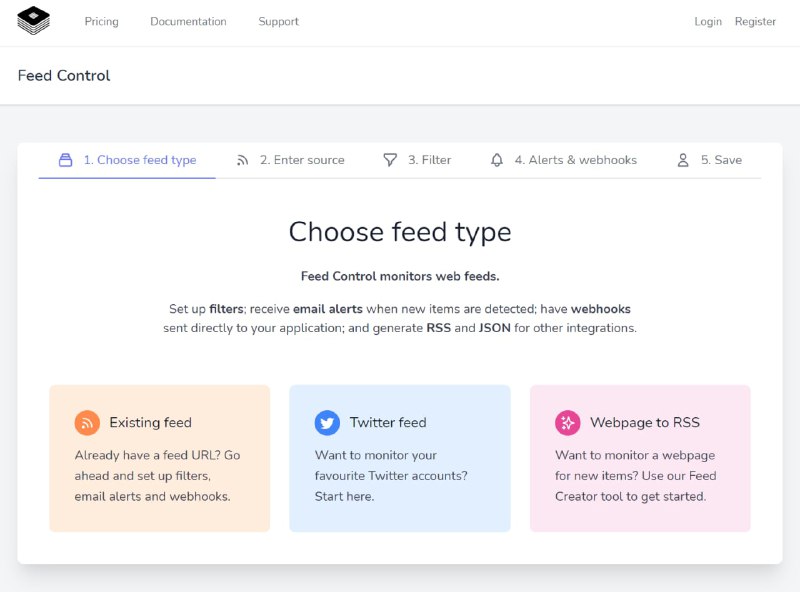The width and height of the screenshot is (800, 592).
Task: Click the browser icon on step 1
Action: click(x=65, y=159)
